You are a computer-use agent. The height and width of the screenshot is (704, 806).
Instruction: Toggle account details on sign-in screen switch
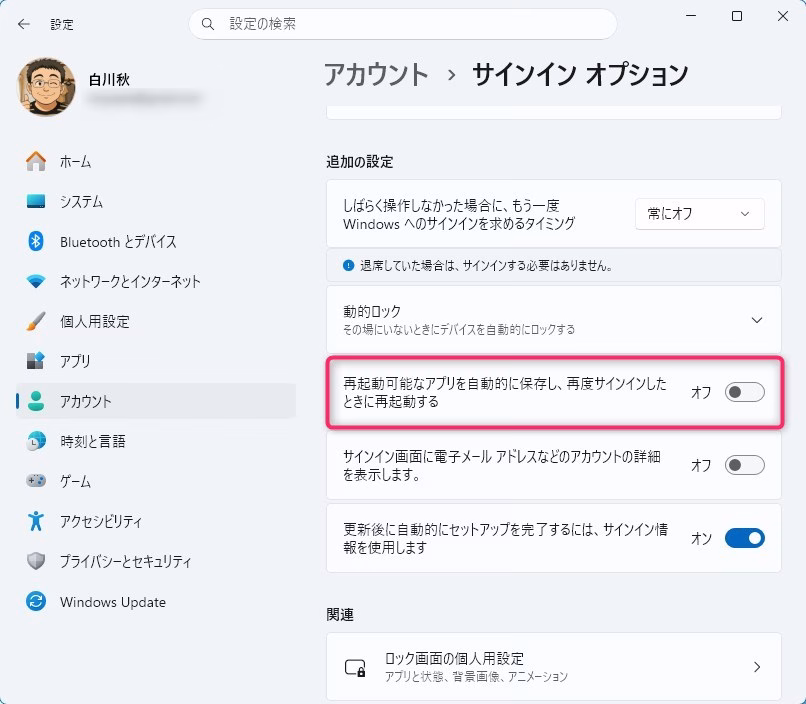point(744,465)
